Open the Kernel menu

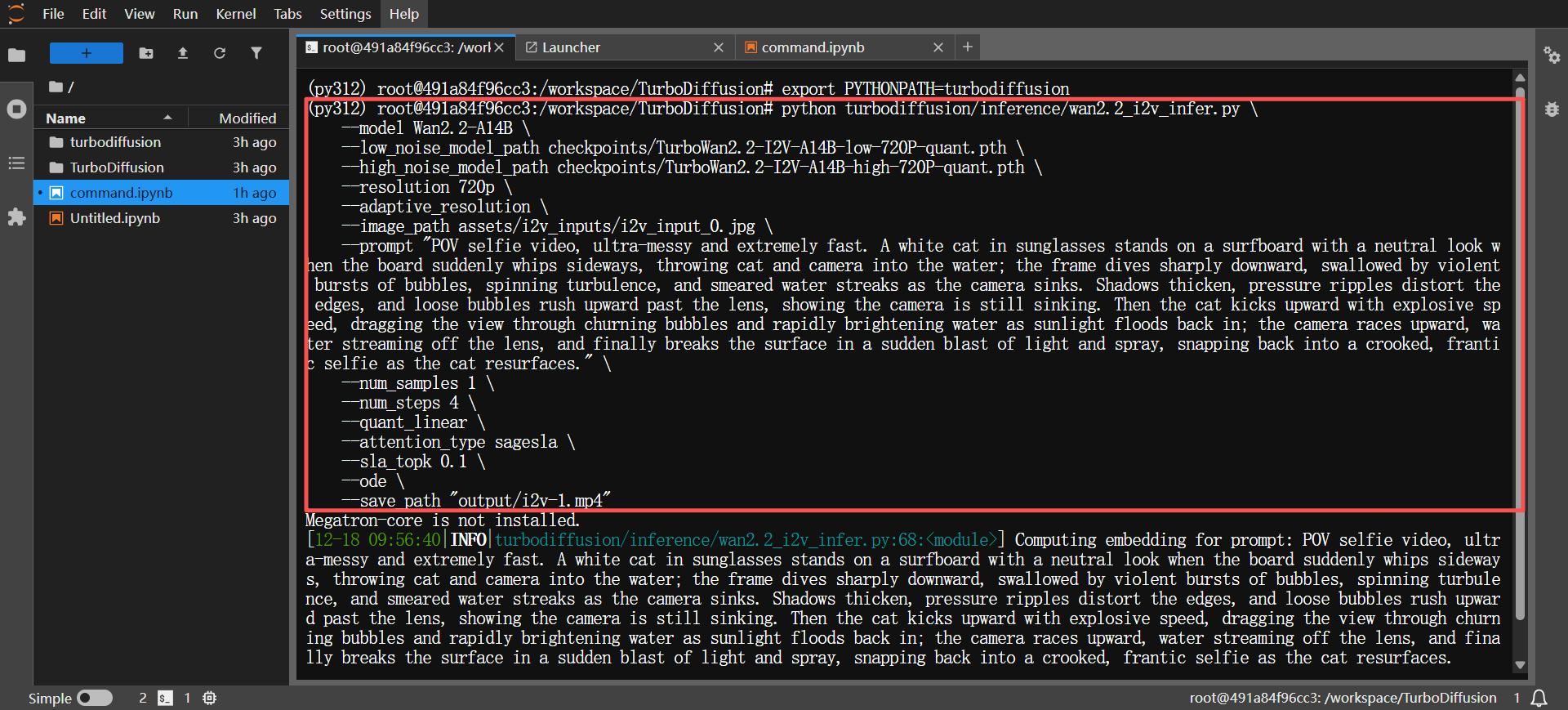click(235, 14)
